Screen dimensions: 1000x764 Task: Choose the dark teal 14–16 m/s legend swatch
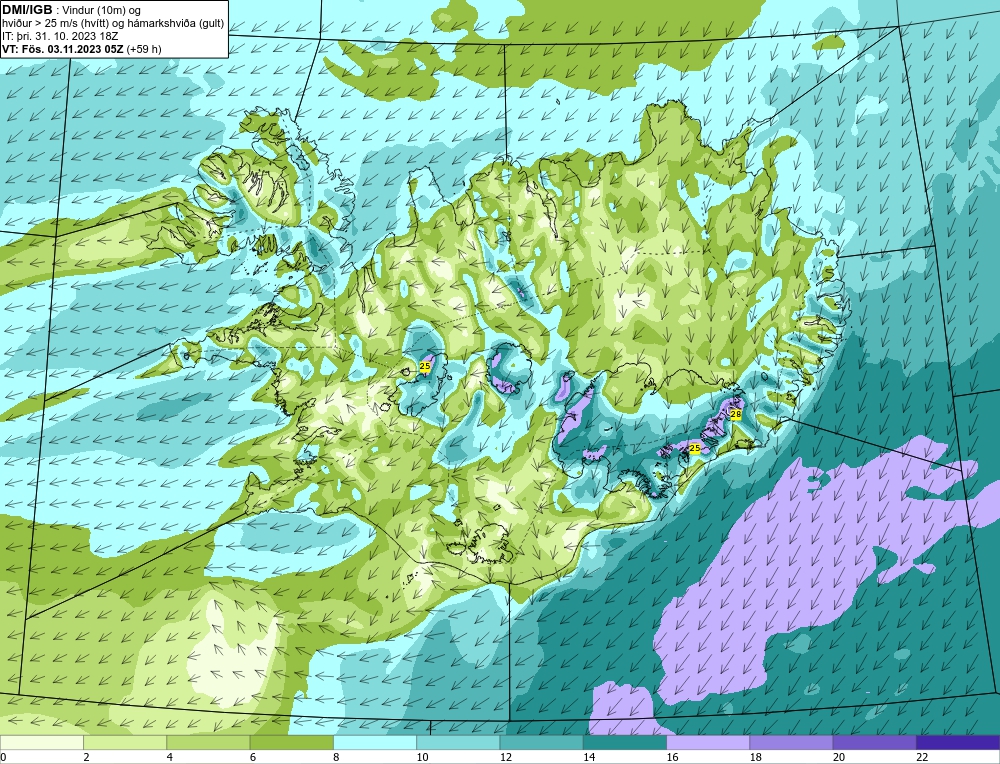[x=625, y=742]
